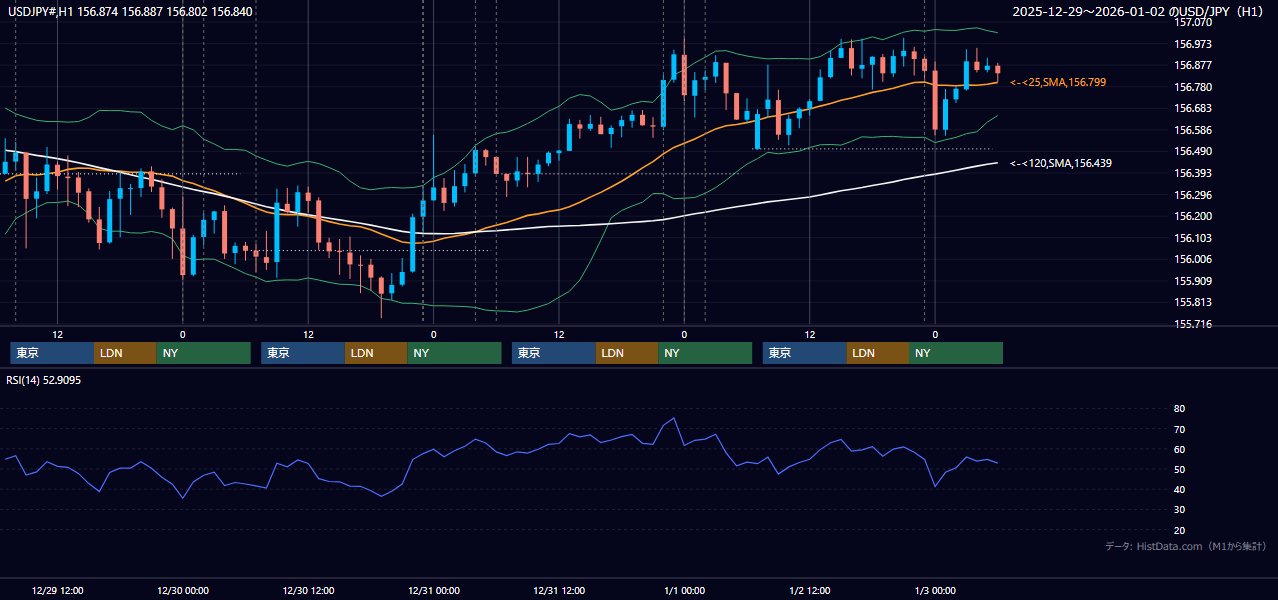Click the NY session block for 12/29
Image resolution: width=1278 pixels, height=600 pixels.
tap(203, 353)
